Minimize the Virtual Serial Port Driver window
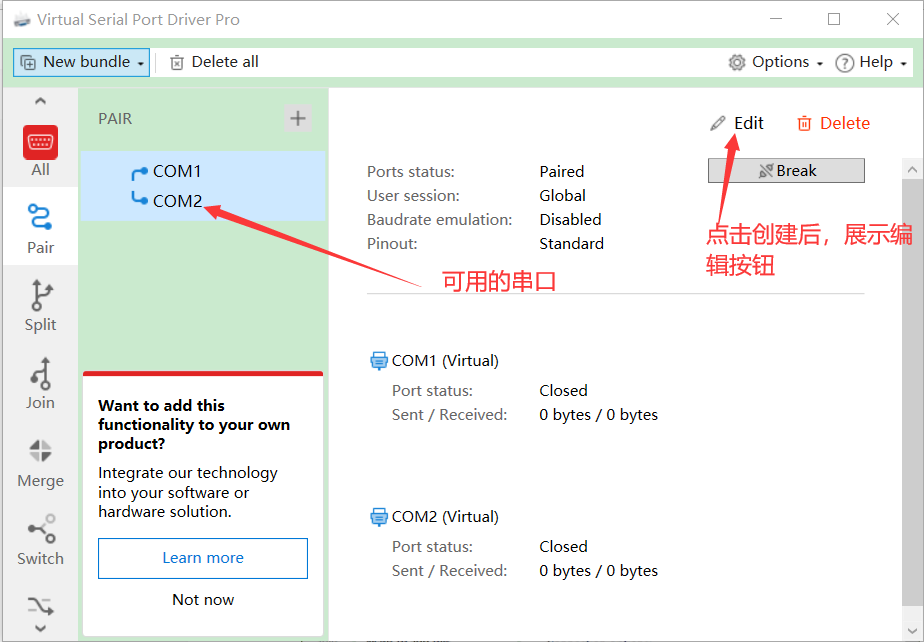 coord(776,19)
